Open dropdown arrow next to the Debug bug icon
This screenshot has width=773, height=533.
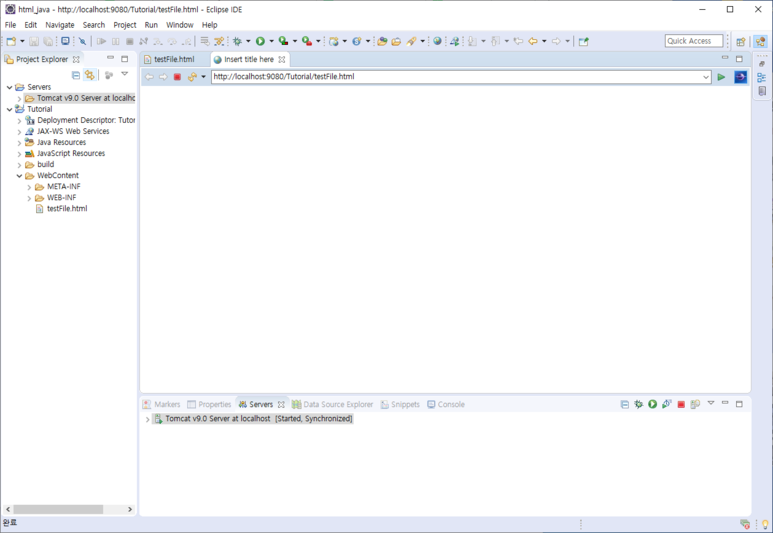pos(248,41)
